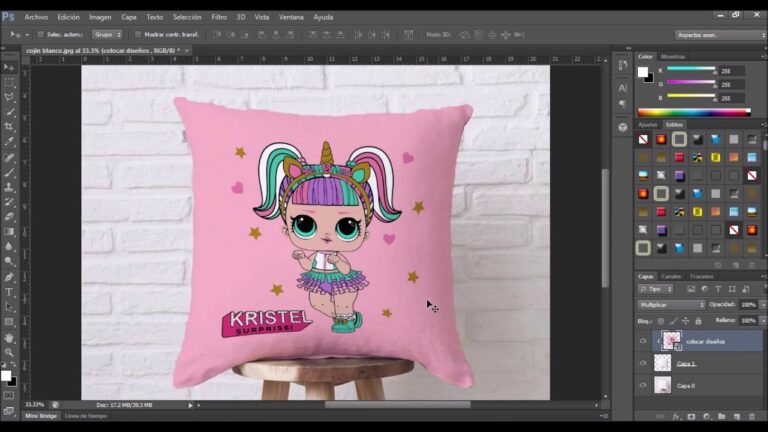Open the Edición menu
Screen dimensions: 768x432
click(68, 17)
